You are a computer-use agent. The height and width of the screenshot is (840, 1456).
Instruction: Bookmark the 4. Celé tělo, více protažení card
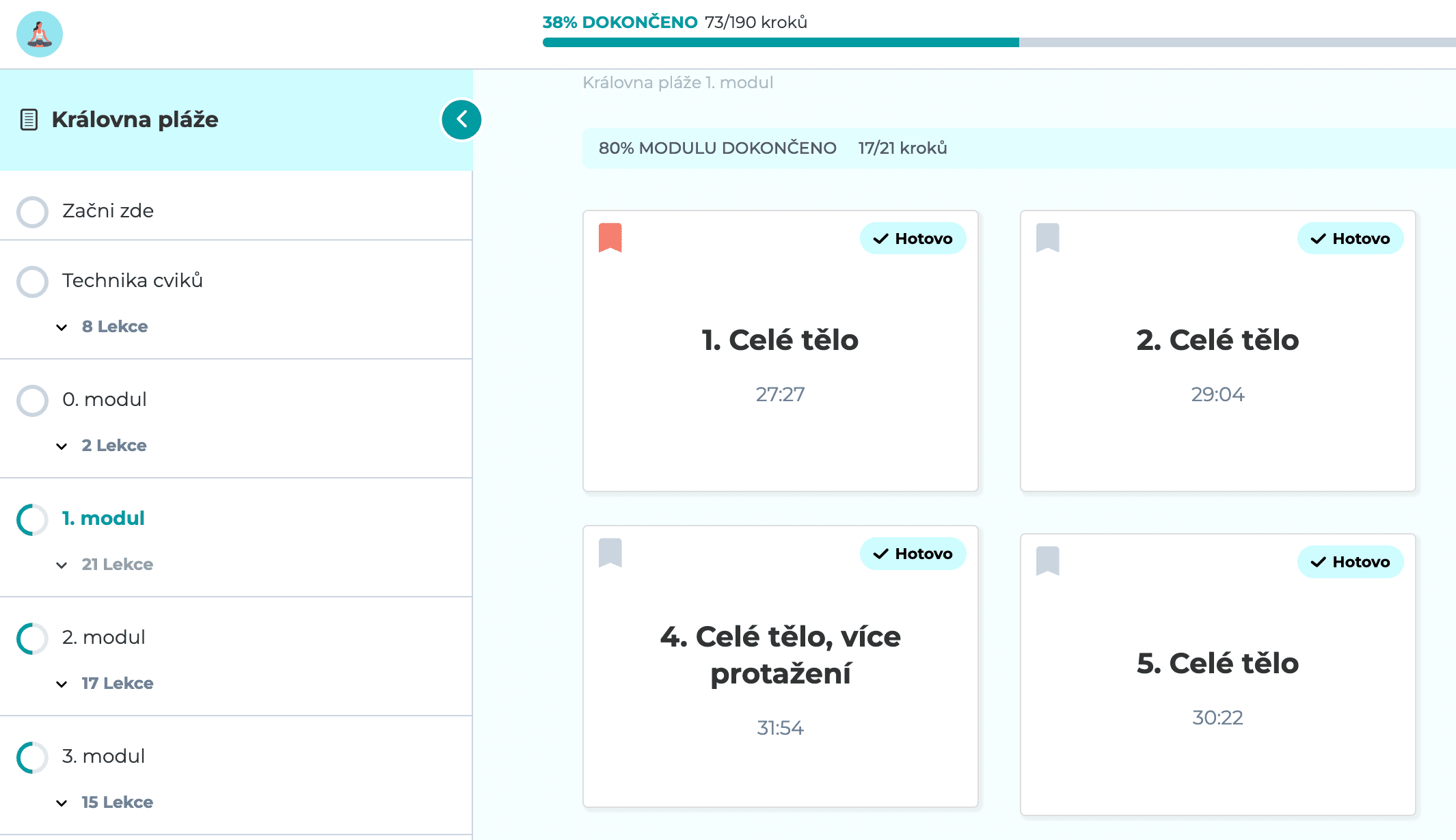[x=610, y=552]
